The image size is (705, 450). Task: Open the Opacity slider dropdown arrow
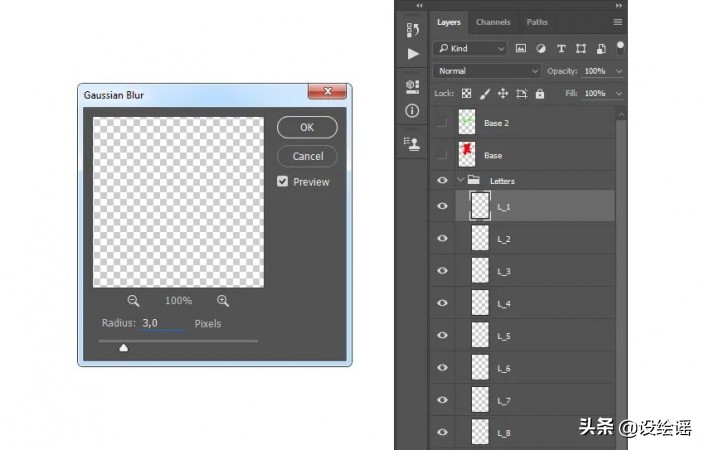coord(619,71)
